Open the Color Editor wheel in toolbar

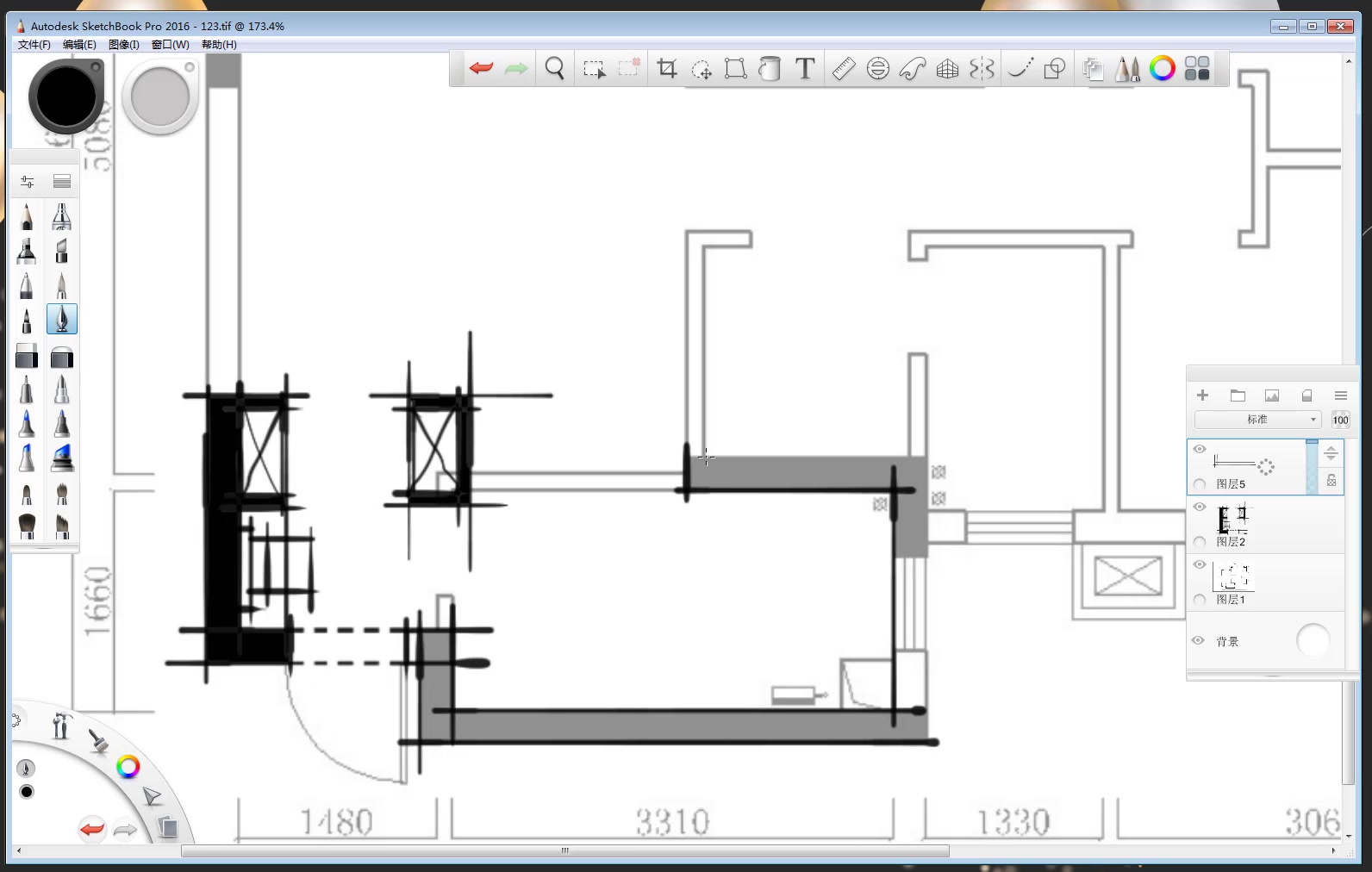[x=1163, y=68]
